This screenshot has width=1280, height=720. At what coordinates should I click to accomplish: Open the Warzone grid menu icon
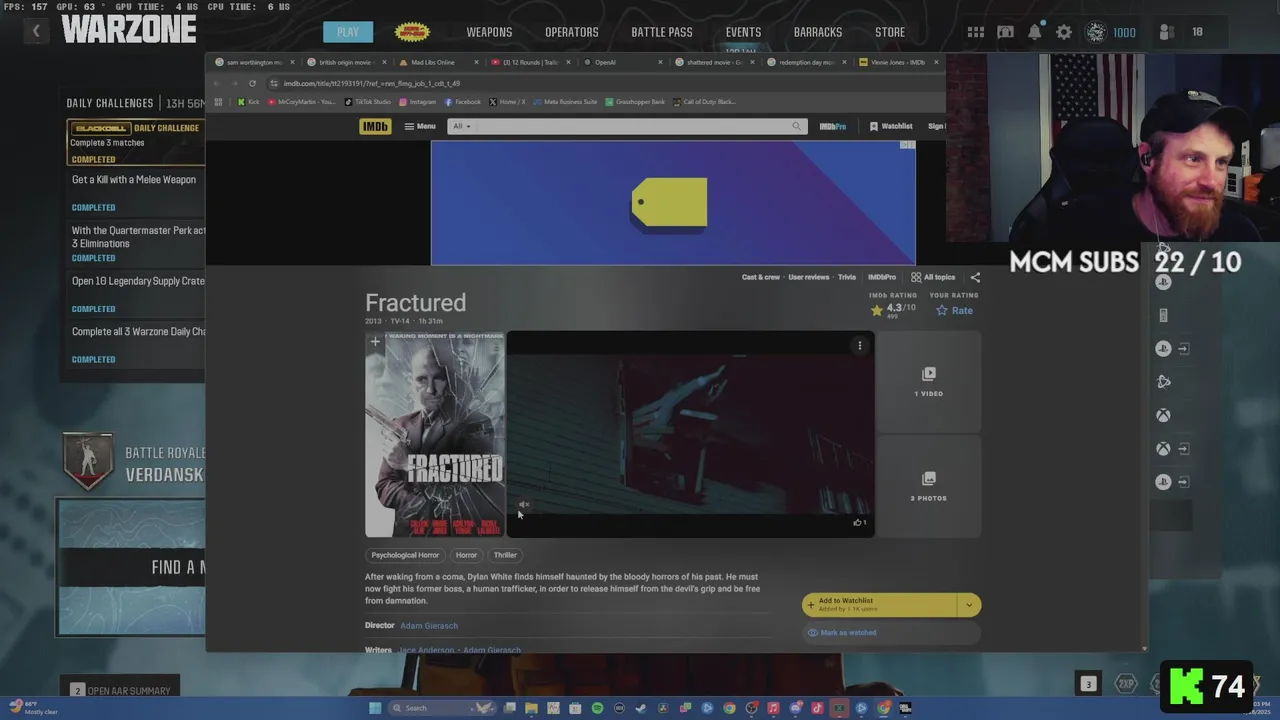975,32
